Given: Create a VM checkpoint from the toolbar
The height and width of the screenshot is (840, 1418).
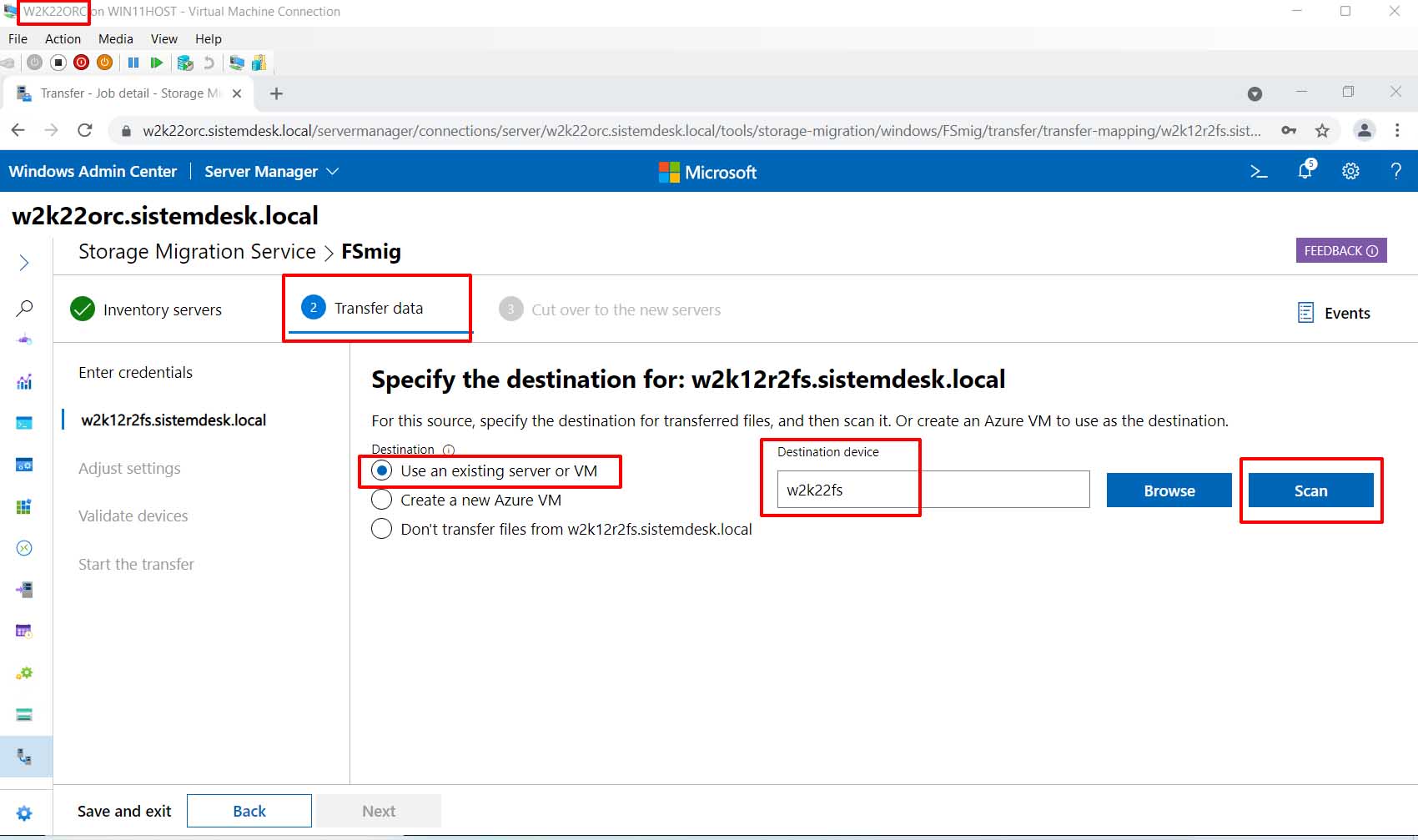Looking at the screenshot, I should pyautogui.click(x=185, y=63).
